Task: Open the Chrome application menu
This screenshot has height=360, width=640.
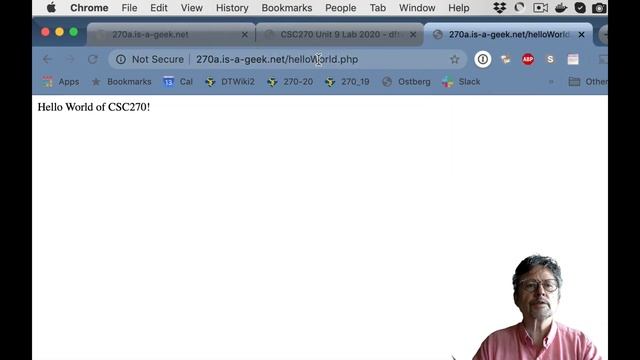Action: click(x=89, y=8)
